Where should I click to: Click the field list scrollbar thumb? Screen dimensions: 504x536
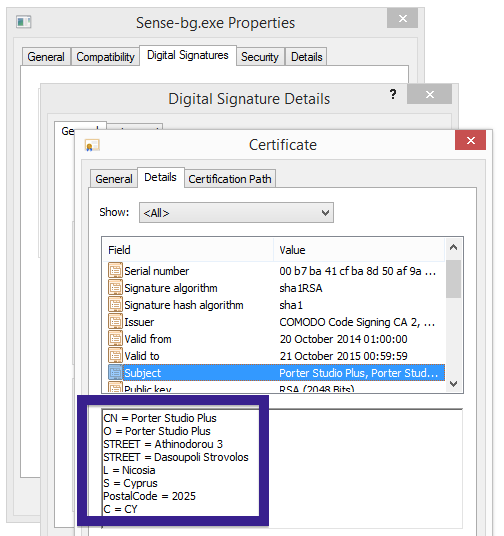pyautogui.click(x=453, y=279)
